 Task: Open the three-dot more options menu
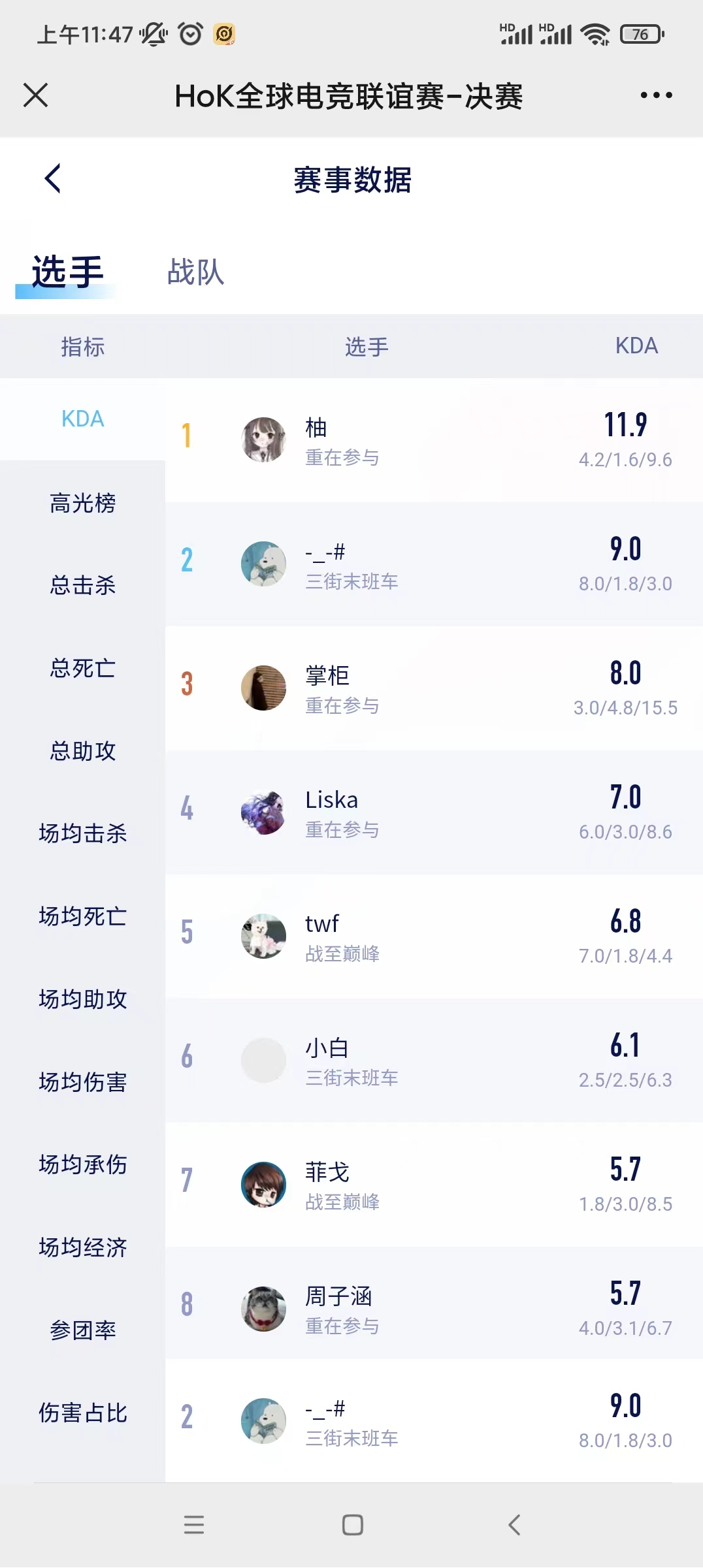point(656,95)
